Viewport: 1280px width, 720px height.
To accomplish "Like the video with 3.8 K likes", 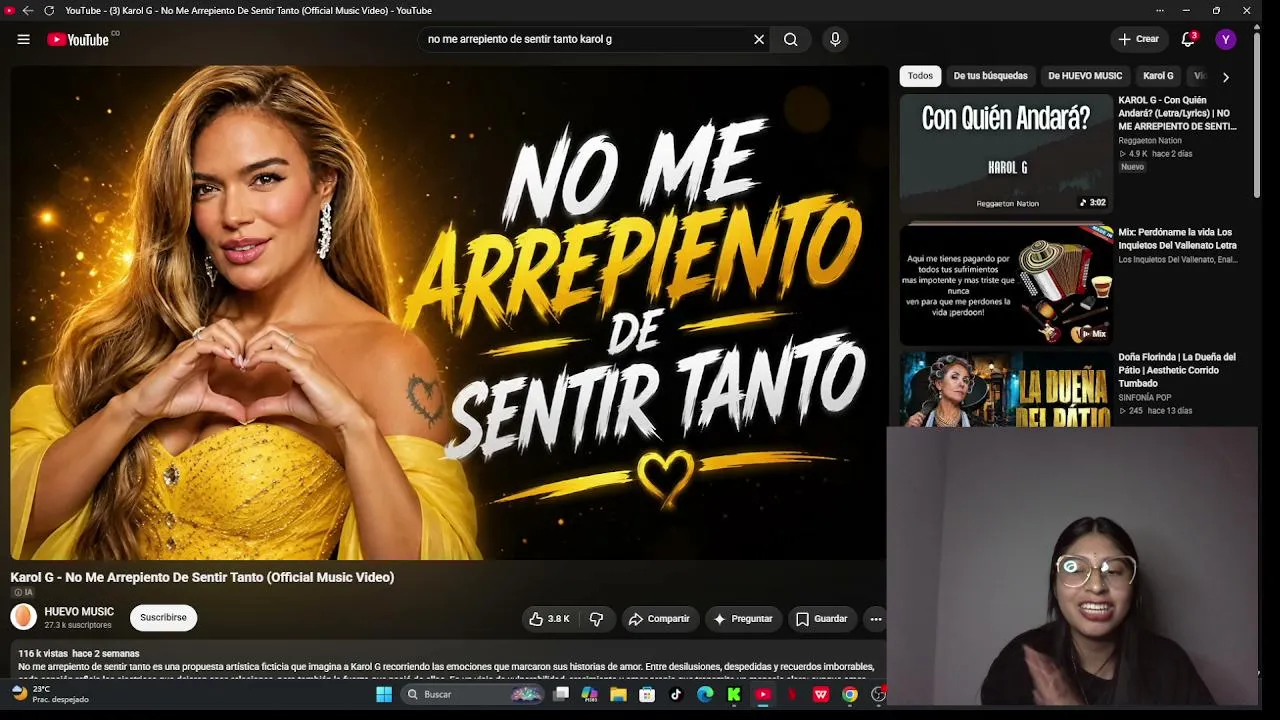I will [x=548, y=619].
